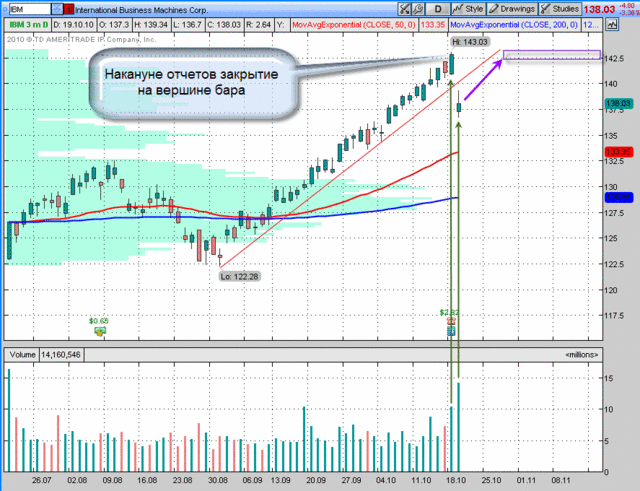Image resolution: width=640 pixels, height=491 pixels.
Task: Click the teal 138.03 price axis label
Action: [618, 103]
